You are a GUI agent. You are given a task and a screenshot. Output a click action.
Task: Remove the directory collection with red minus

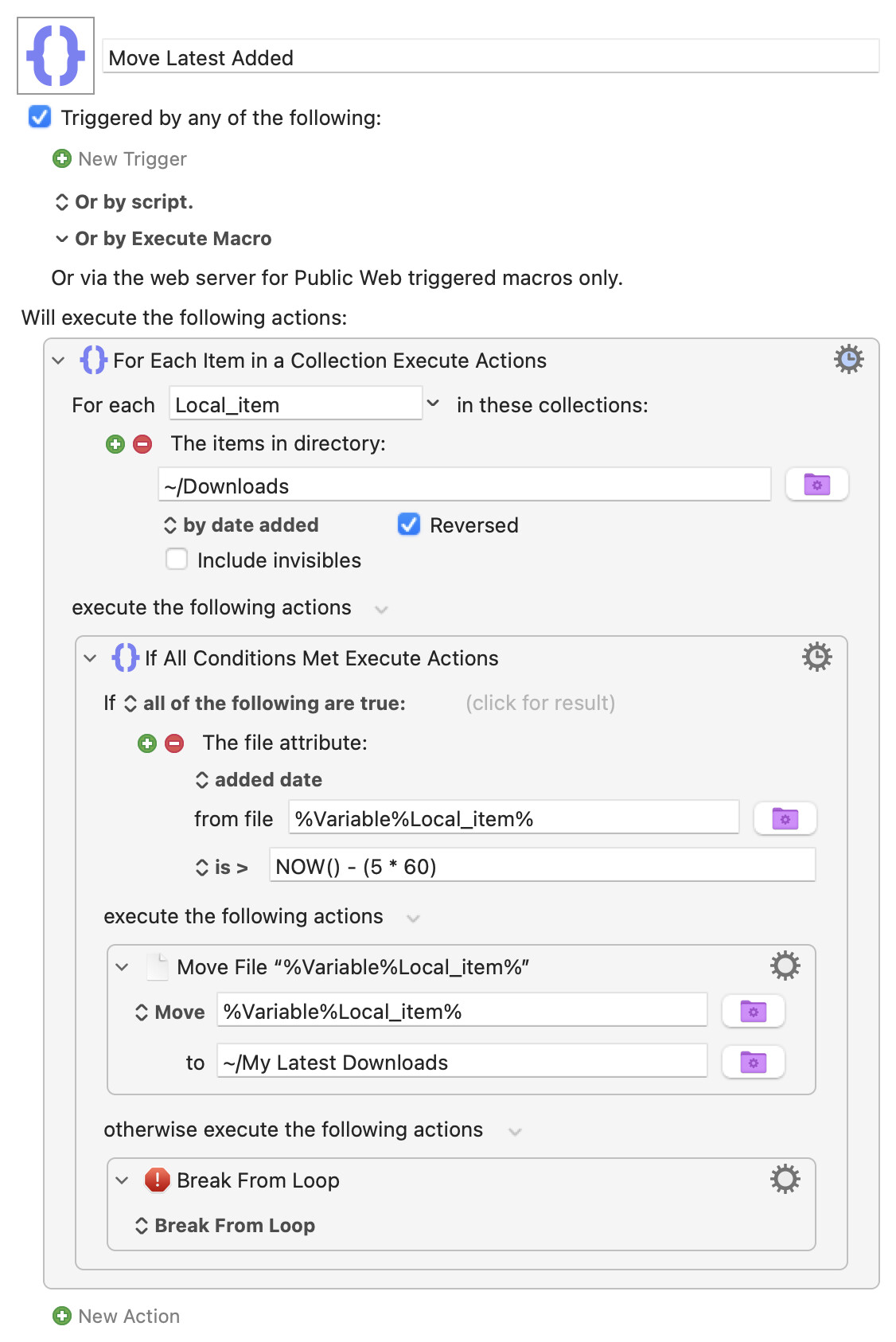click(x=142, y=444)
